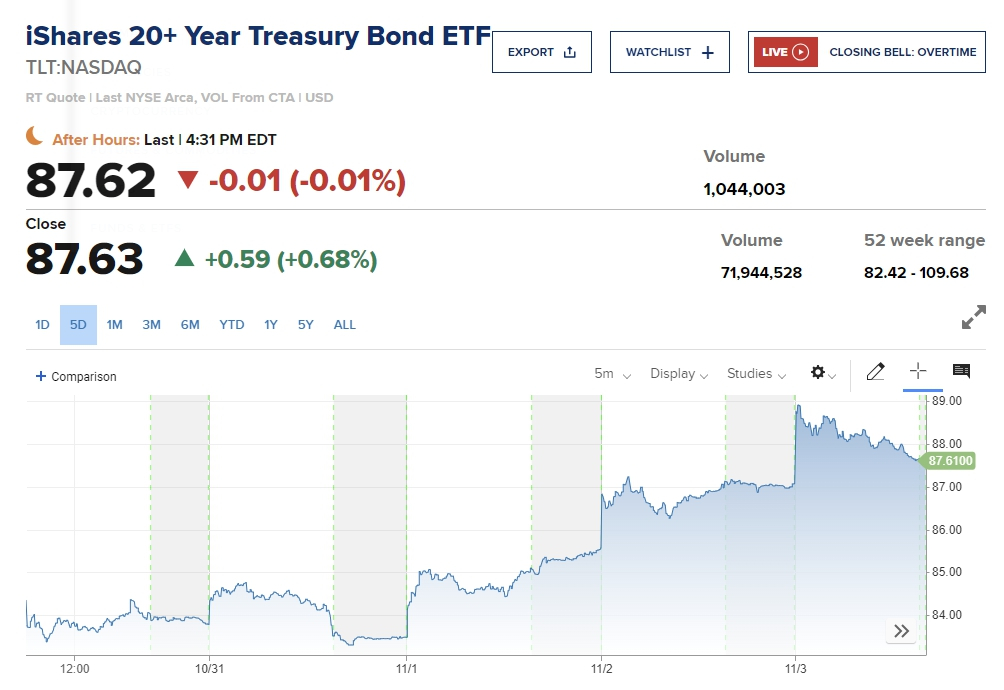Expand the chart to fullscreen
This screenshot has width=1004, height=690.
click(973, 318)
